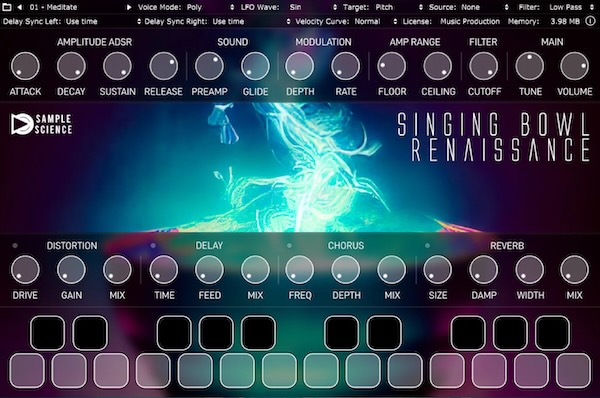Go to previous preset arrow

click(20, 7)
